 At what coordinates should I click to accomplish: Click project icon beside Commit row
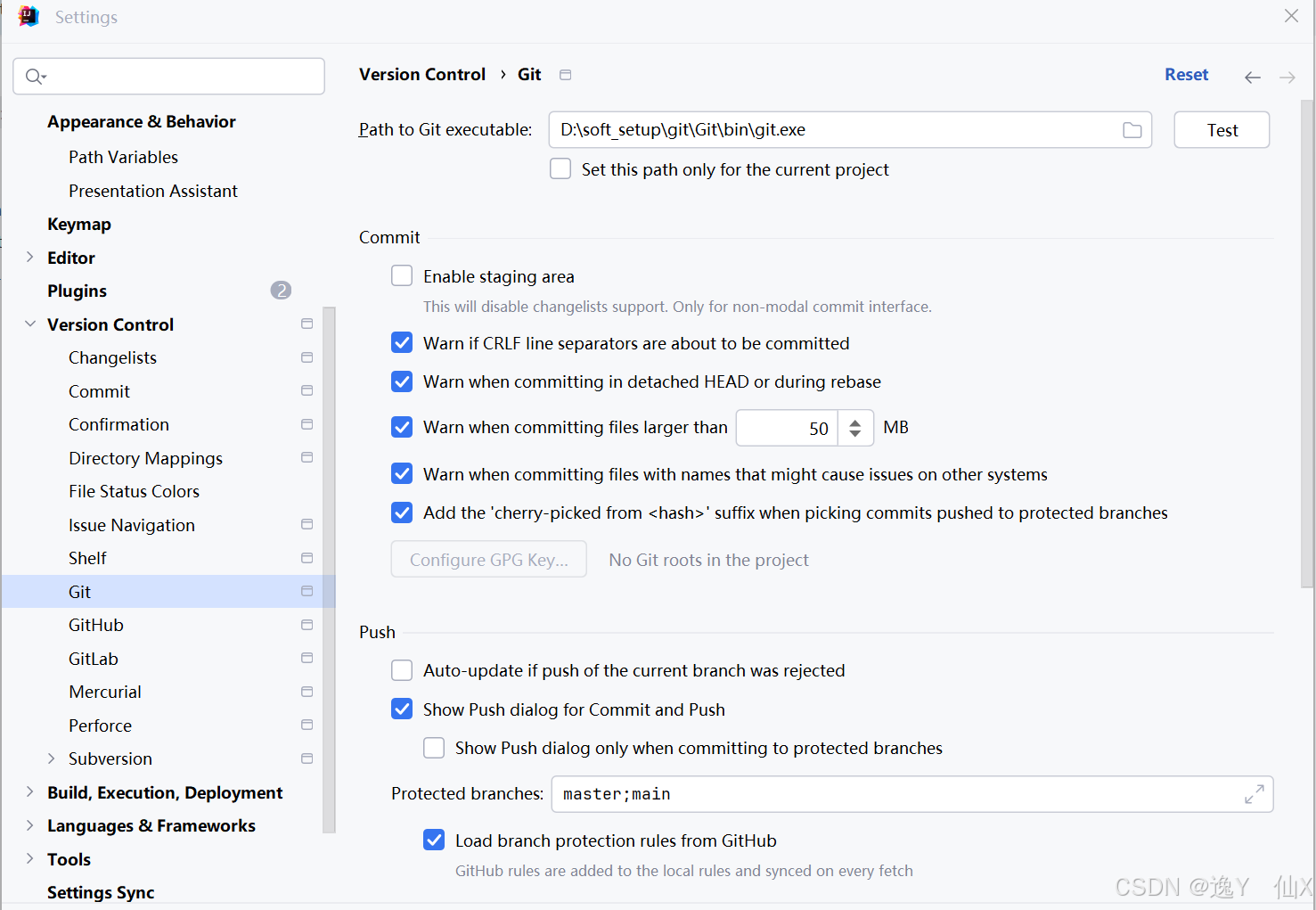tap(307, 391)
